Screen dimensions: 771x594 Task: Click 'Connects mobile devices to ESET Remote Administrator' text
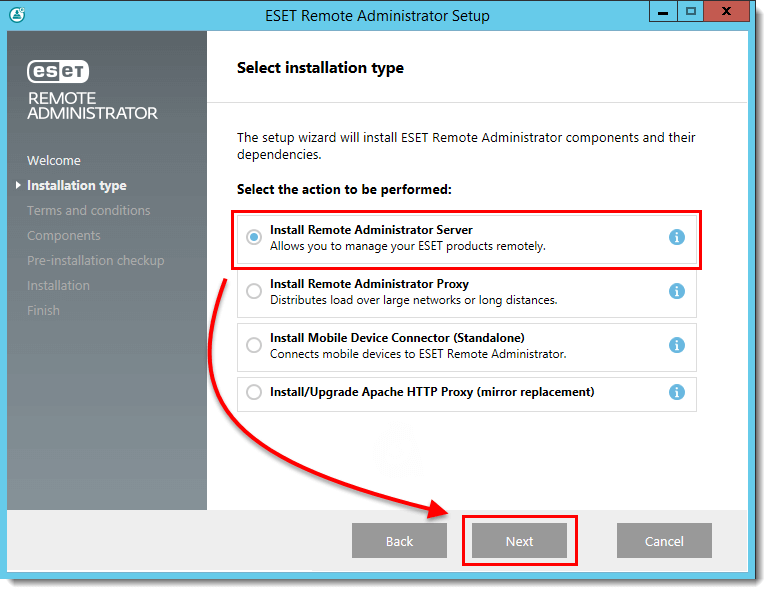(418, 354)
